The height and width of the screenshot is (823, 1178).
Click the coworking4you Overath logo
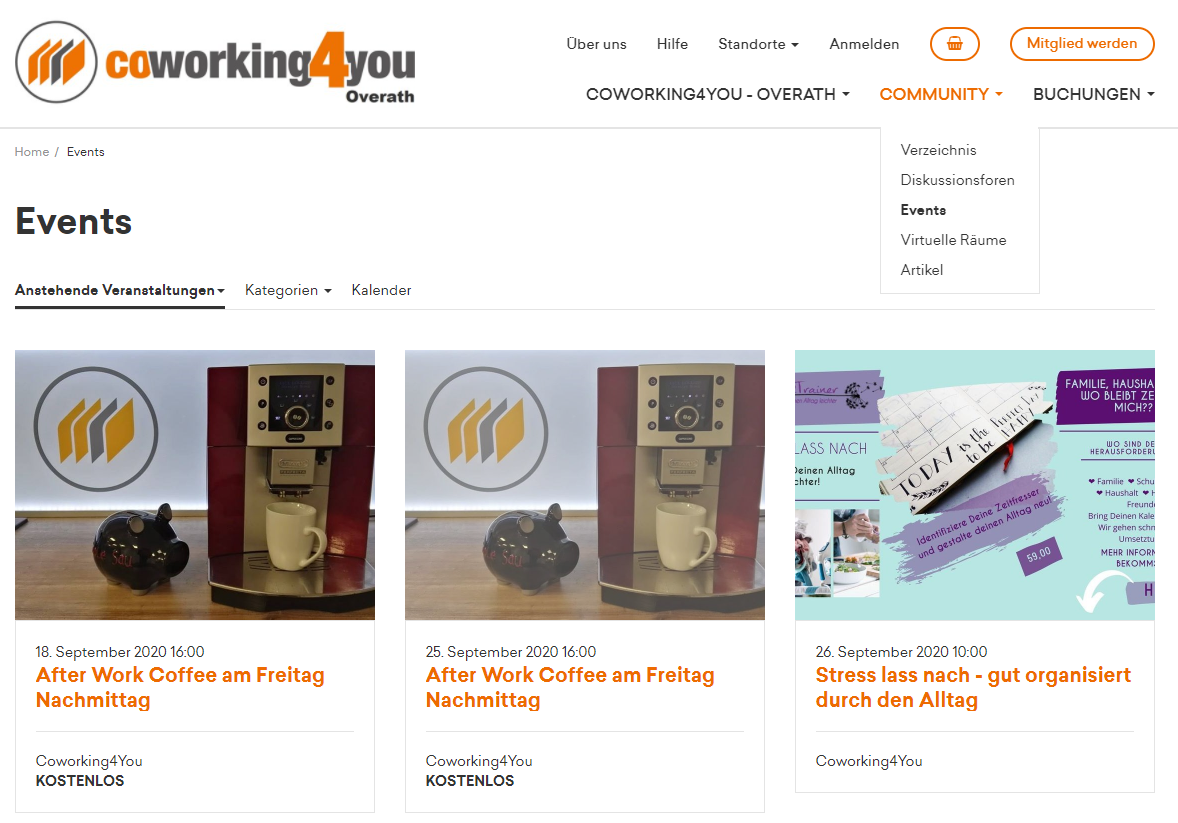[x=215, y=63]
